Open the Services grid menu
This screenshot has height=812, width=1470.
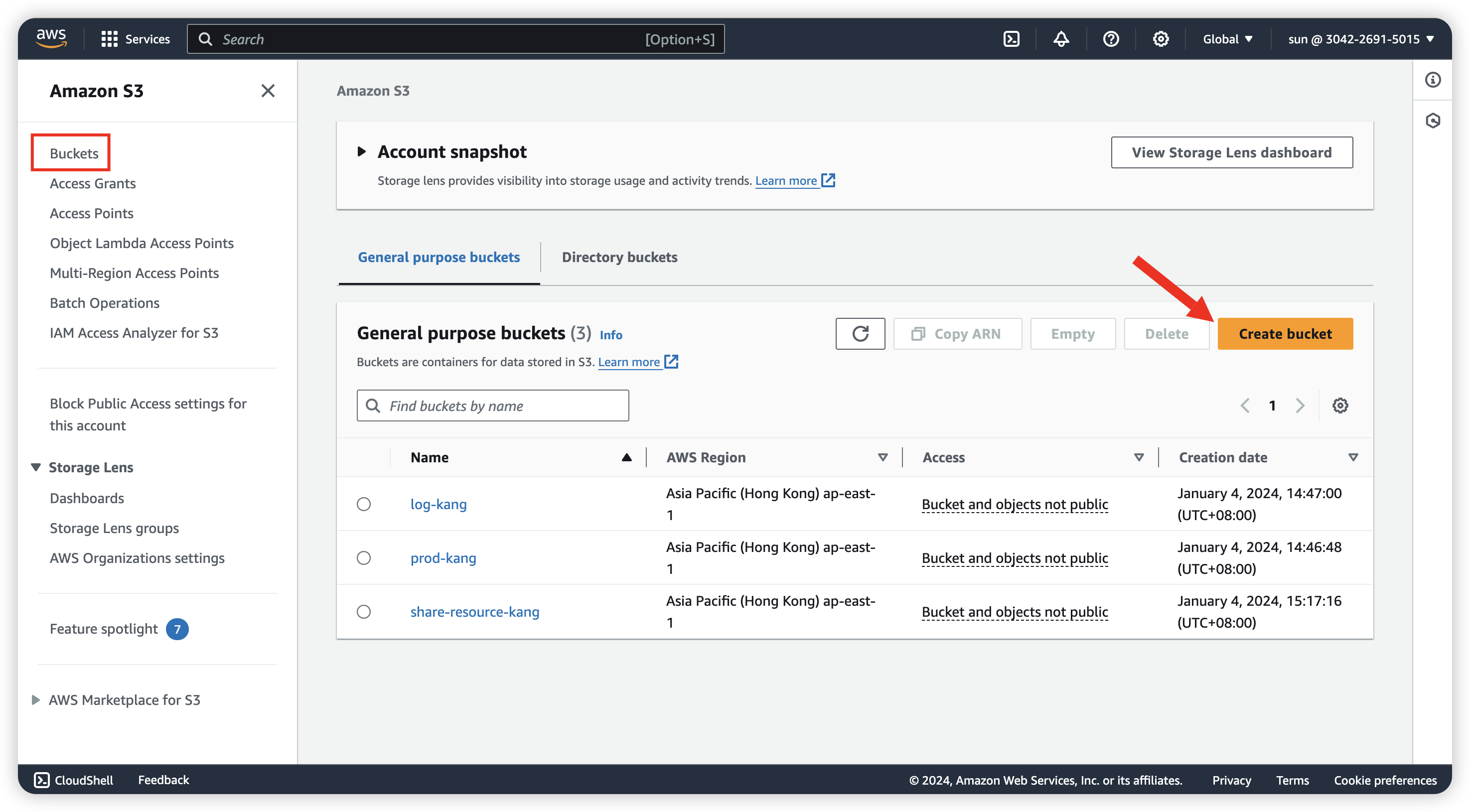click(135, 39)
